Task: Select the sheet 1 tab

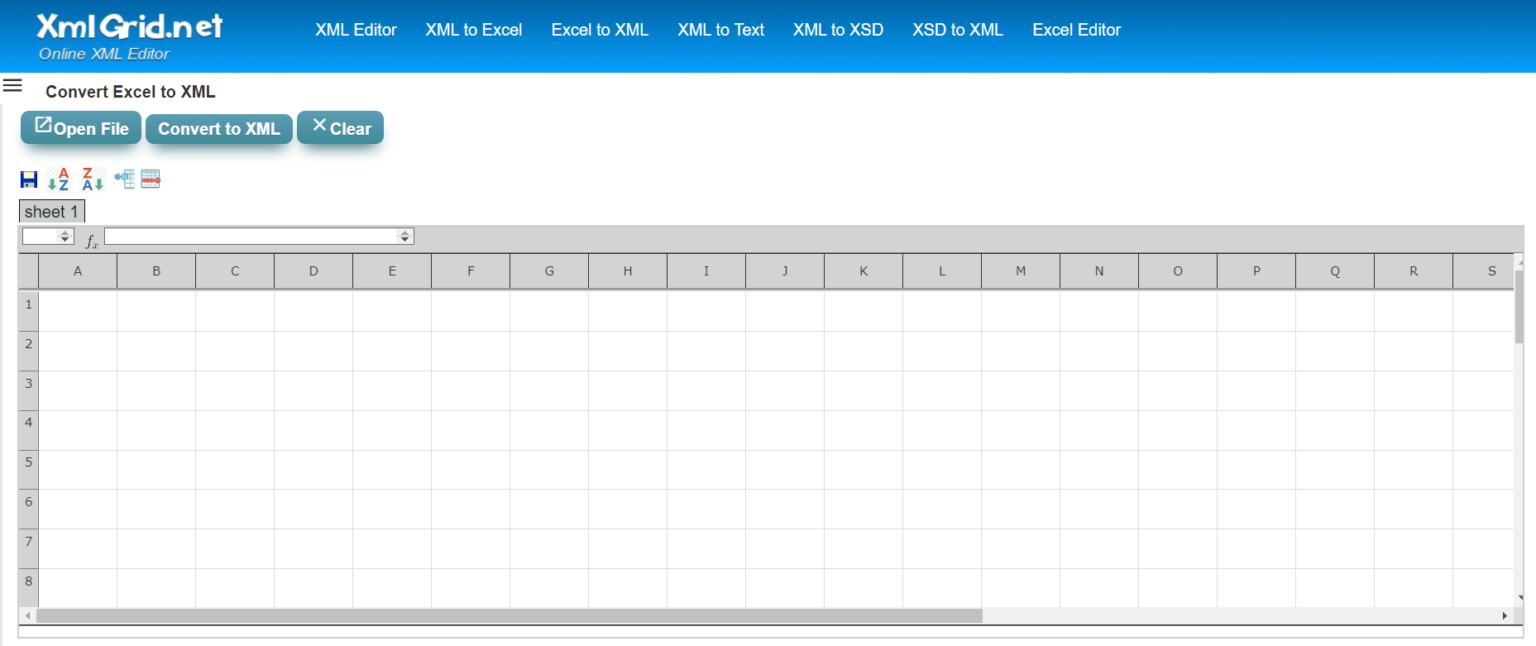Action: coord(51,211)
